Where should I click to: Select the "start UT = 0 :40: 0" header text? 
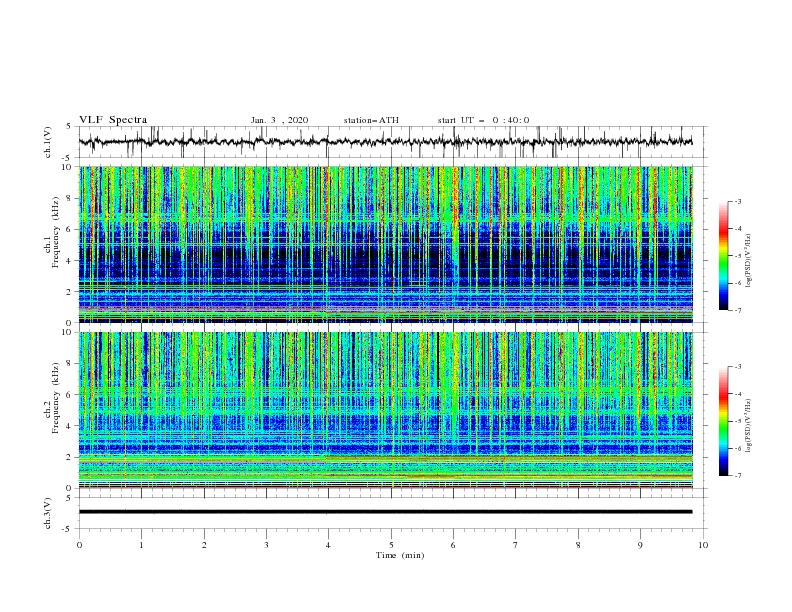tap(483, 120)
